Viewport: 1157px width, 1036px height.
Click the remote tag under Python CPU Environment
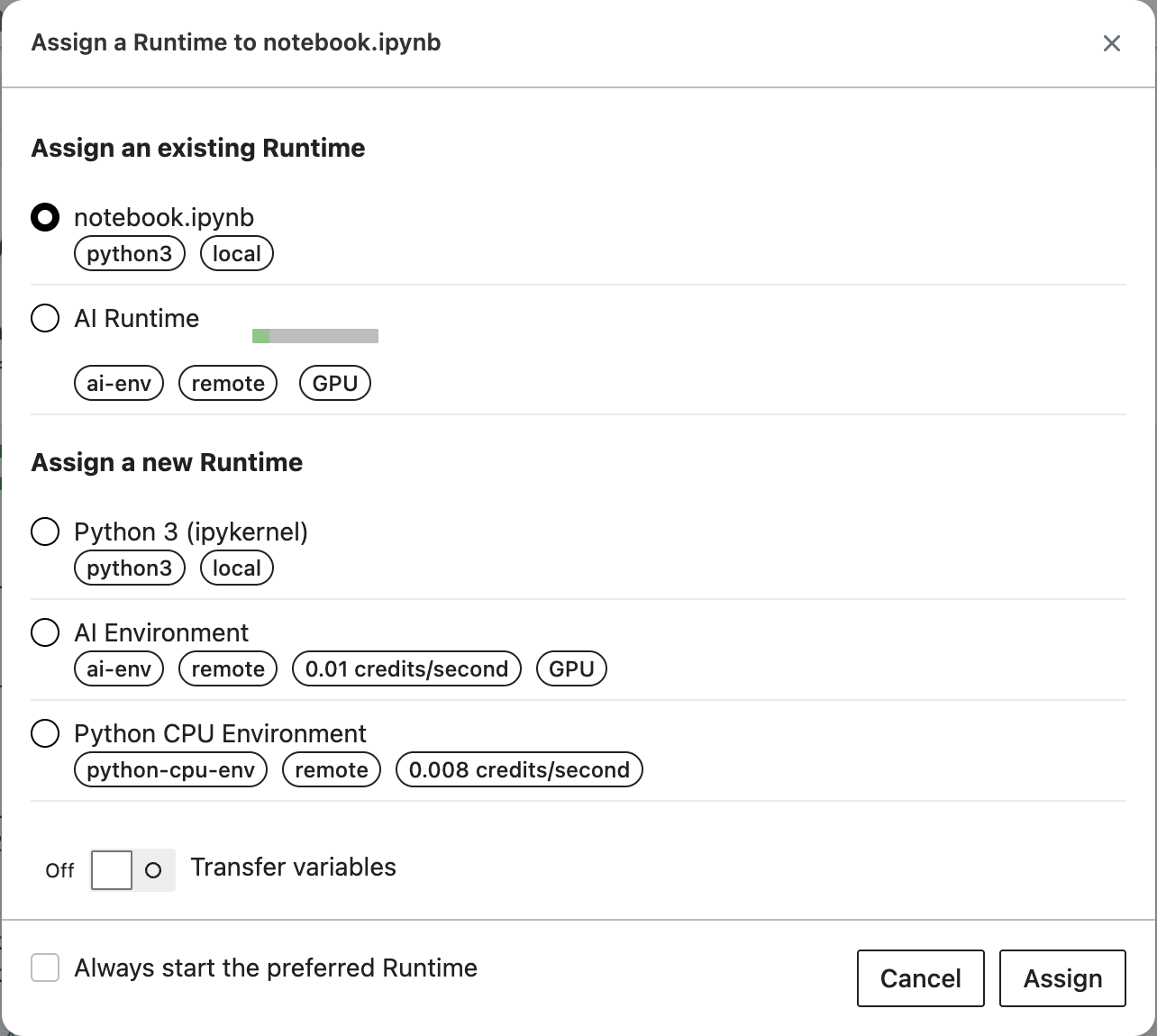click(x=331, y=770)
